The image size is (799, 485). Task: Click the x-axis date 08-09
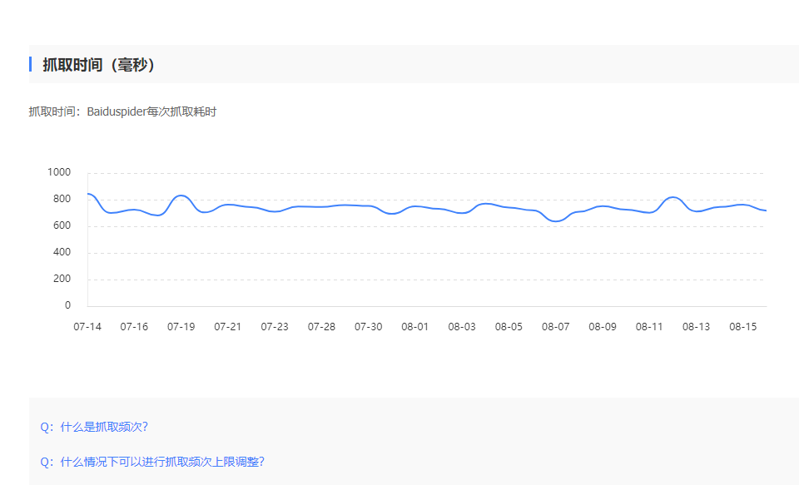click(602, 327)
